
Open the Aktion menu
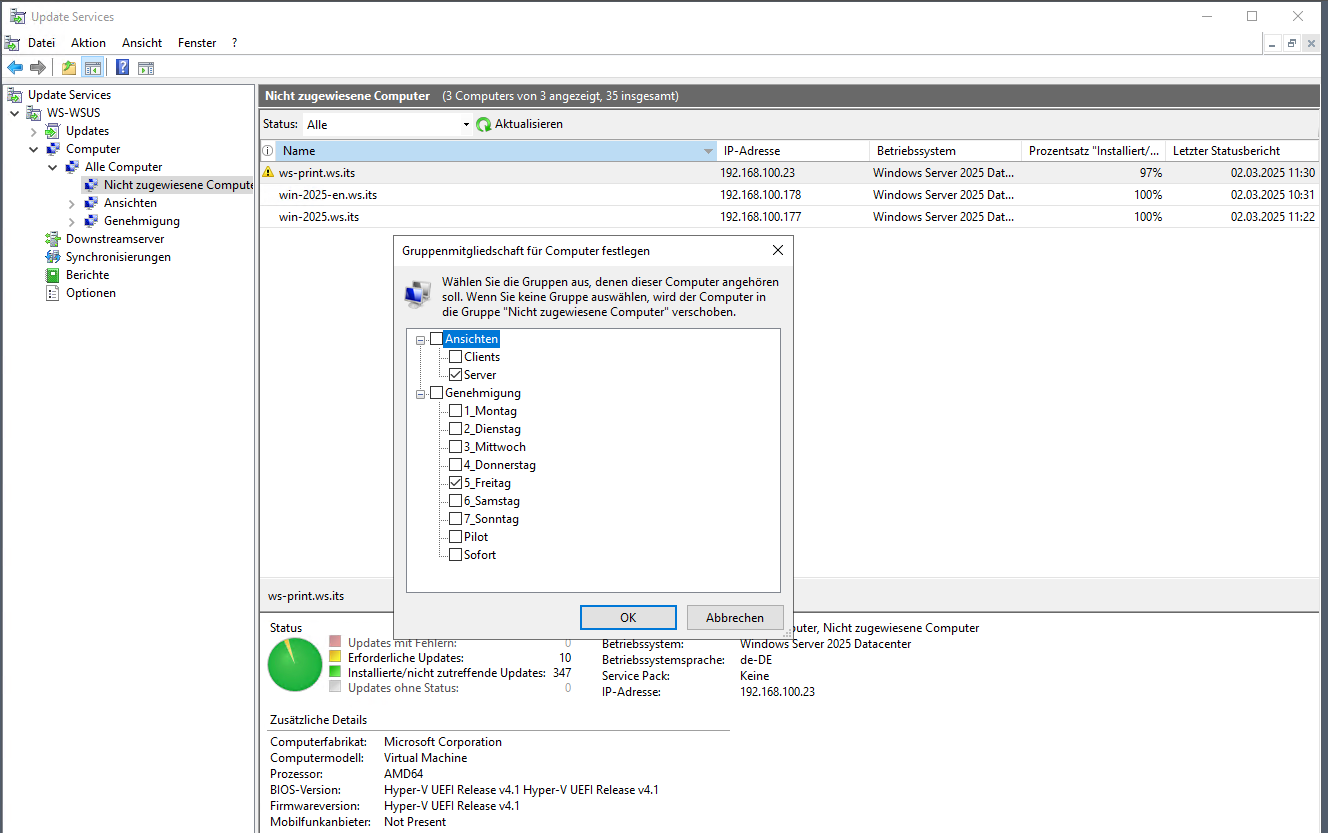pos(88,43)
